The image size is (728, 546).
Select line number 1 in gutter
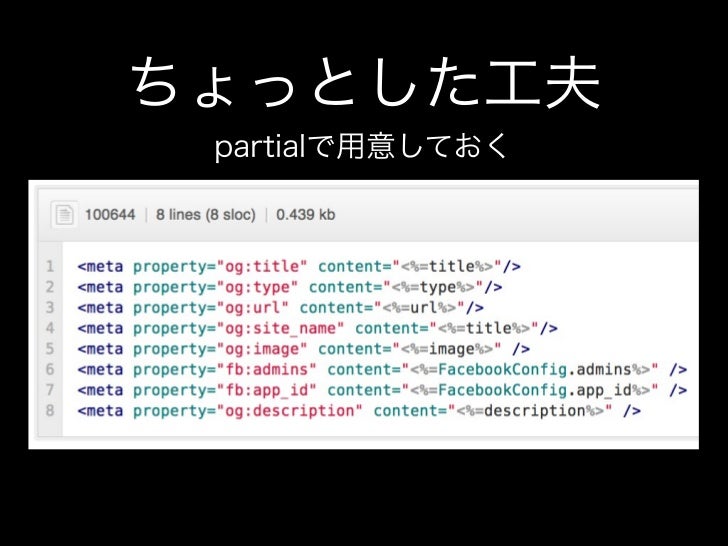(x=50, y=266)
